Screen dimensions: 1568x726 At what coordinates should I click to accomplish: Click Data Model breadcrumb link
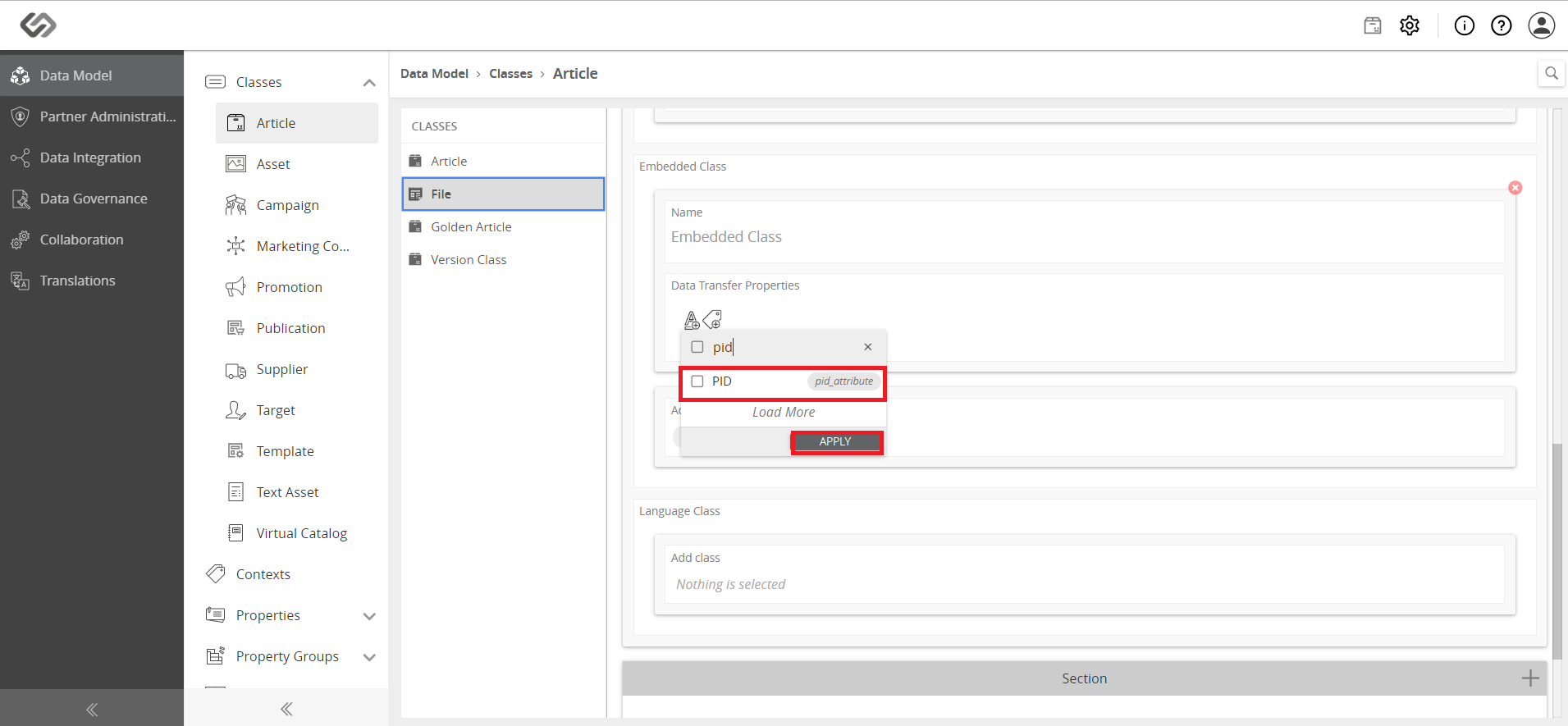(434, 74)
